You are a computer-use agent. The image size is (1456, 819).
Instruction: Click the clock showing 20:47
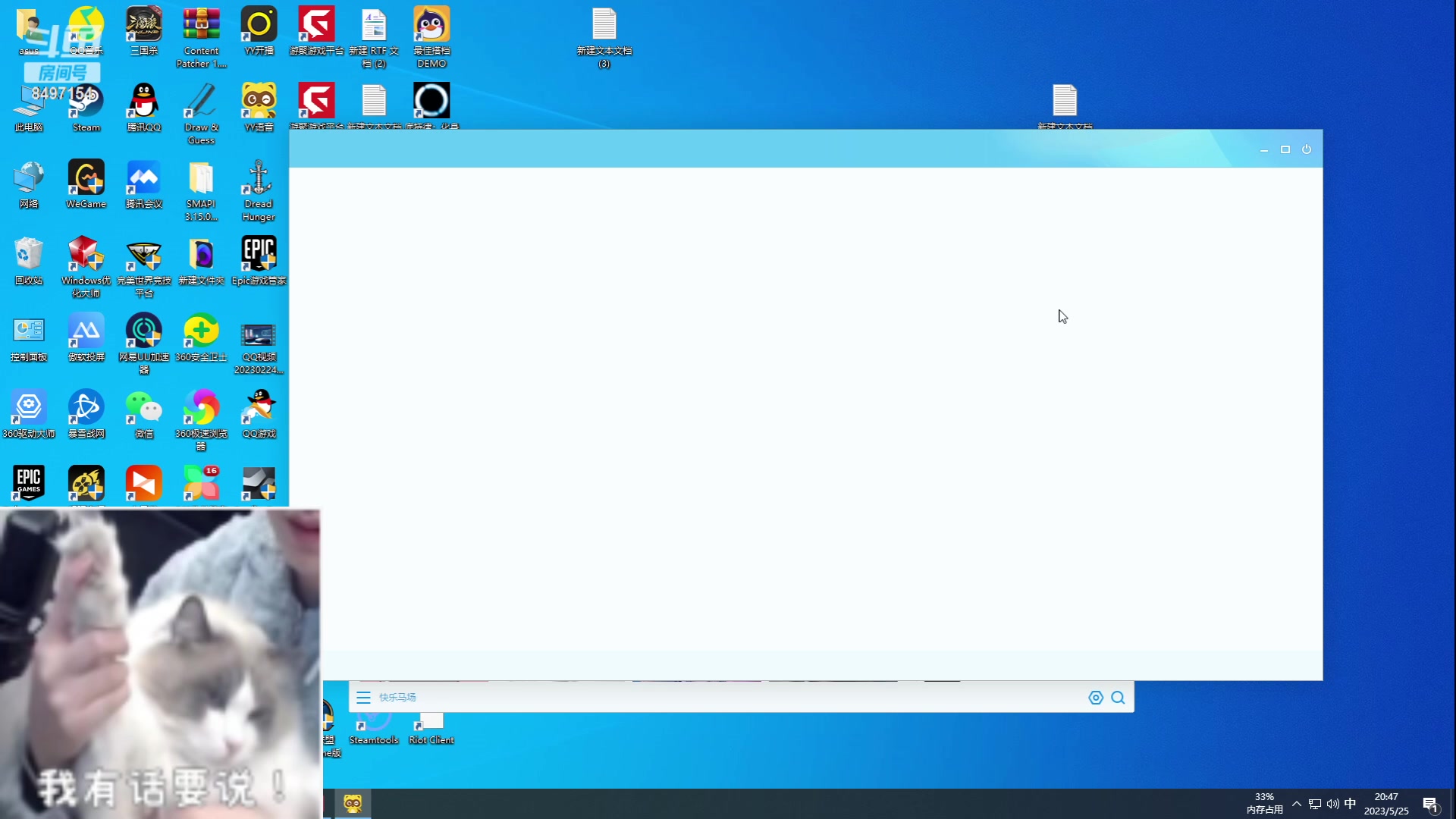(1385, 804)
